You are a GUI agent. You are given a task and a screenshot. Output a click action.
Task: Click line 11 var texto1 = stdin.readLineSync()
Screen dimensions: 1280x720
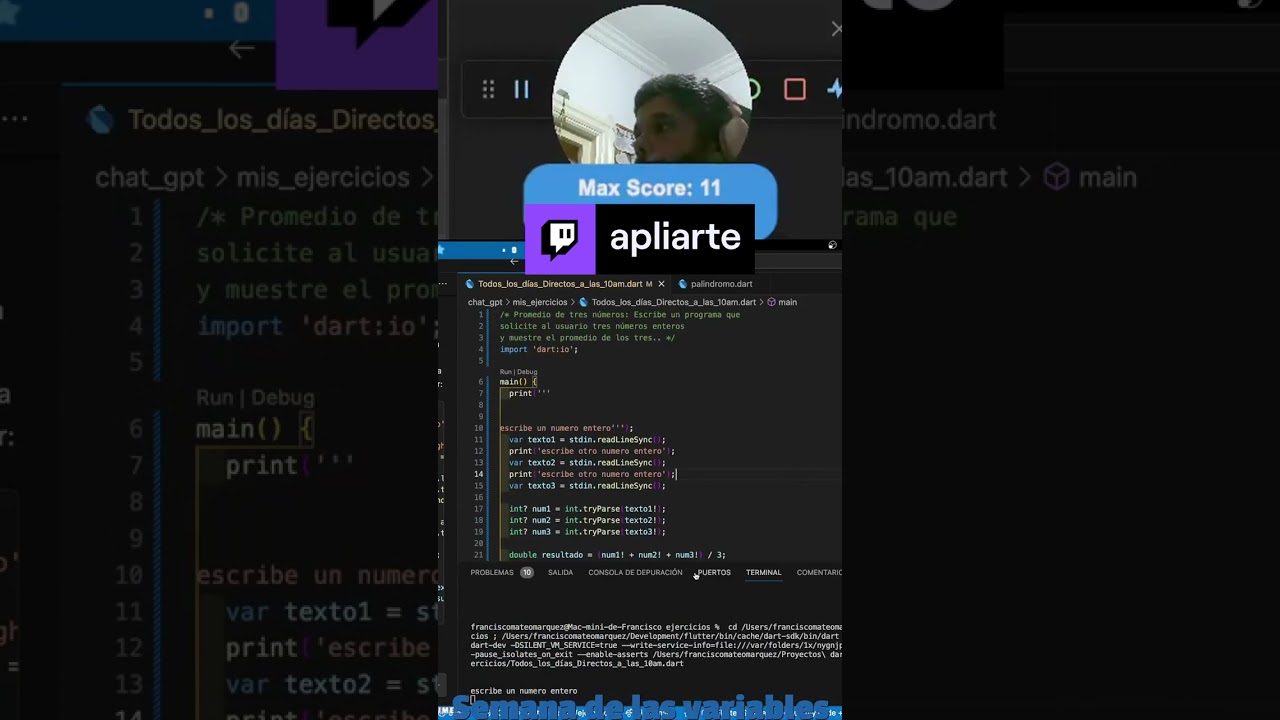(587, 440)
